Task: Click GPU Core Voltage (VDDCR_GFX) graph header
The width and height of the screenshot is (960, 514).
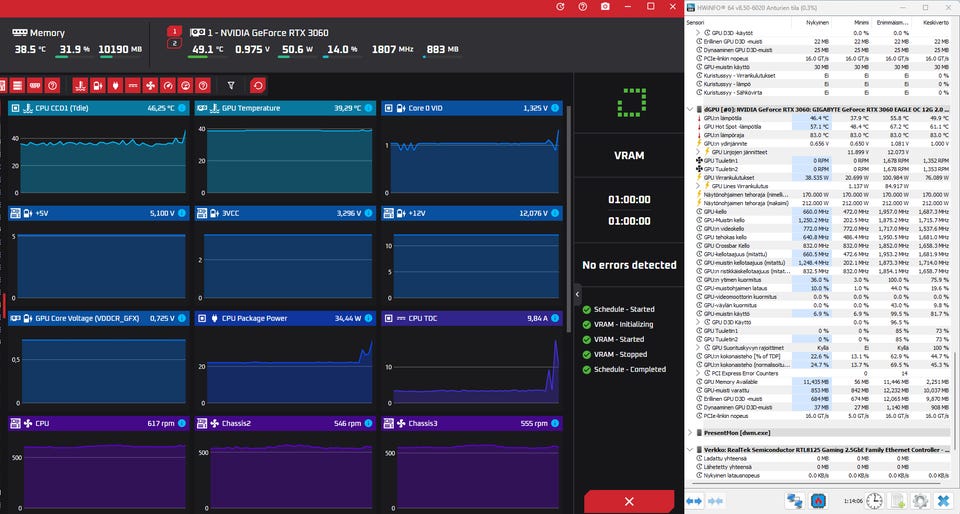Action: pyautogui.click(x=98, y=318)
